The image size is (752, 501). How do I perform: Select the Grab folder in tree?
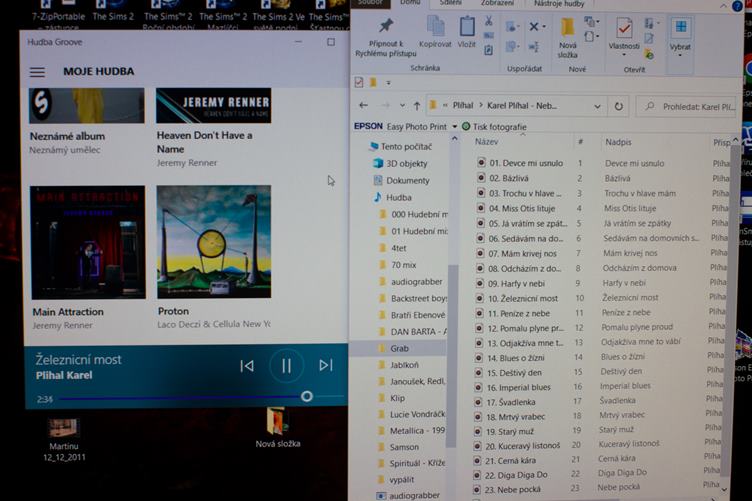[399, 349]
